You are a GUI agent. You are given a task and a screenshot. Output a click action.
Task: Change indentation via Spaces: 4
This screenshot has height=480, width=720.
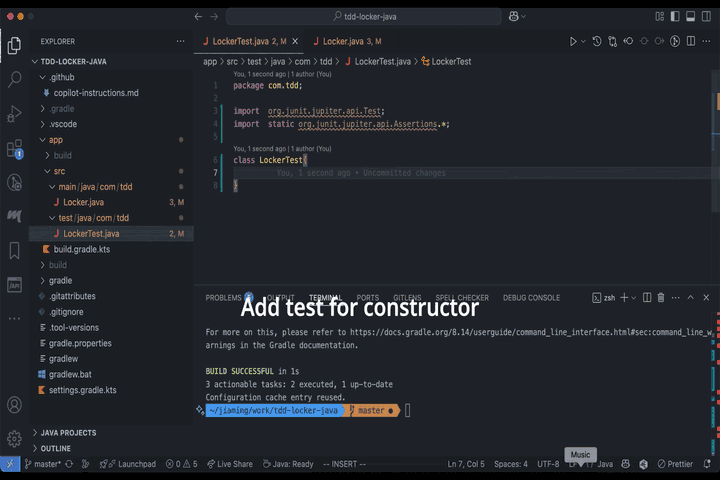pyautogui.click(x=511, y=464)
